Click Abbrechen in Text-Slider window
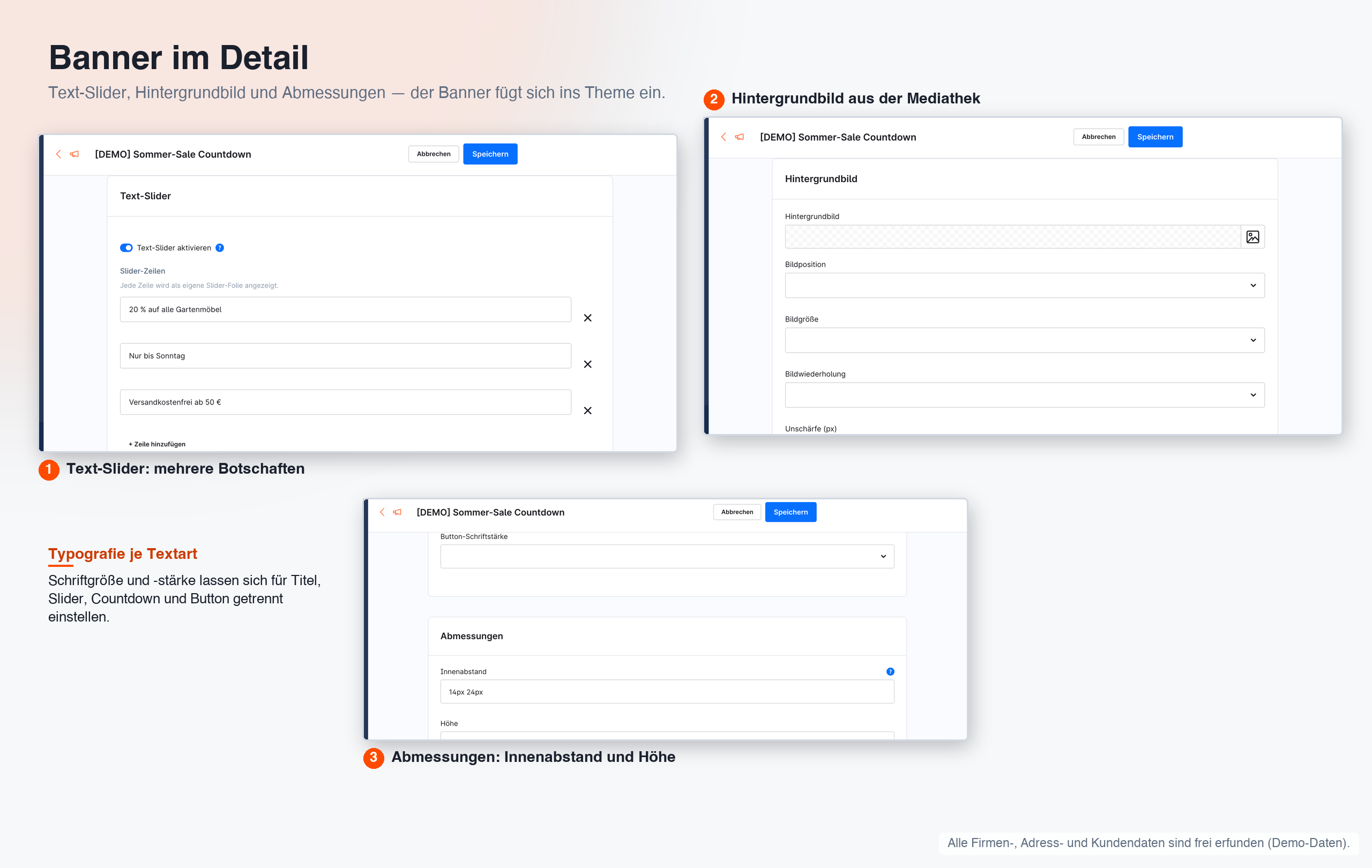1372x868 pixels. pos(434,154)
